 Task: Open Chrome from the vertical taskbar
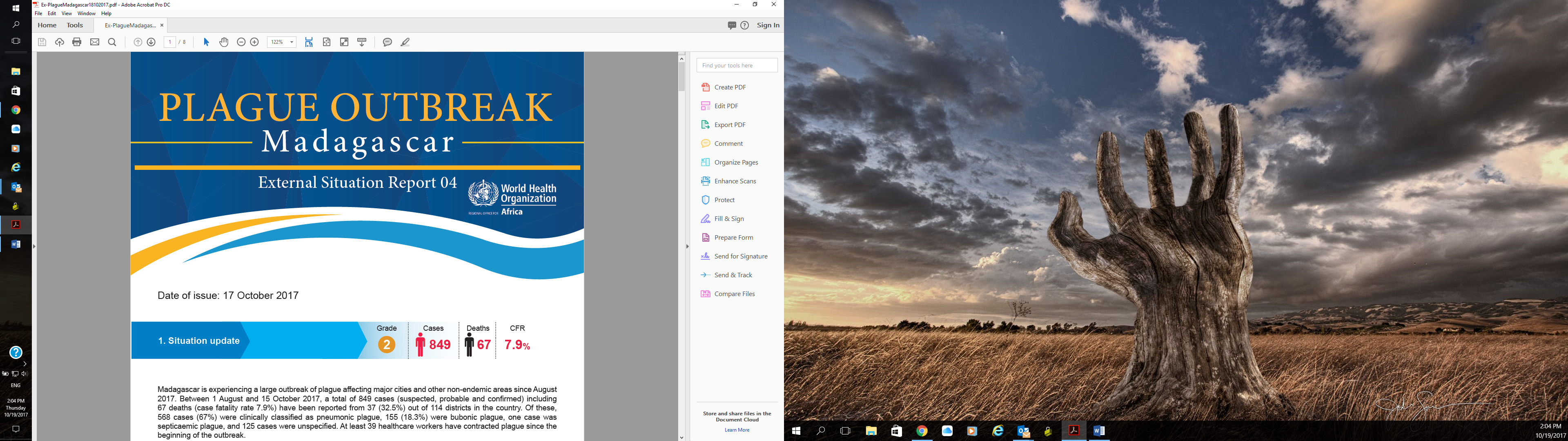[16, 110]
